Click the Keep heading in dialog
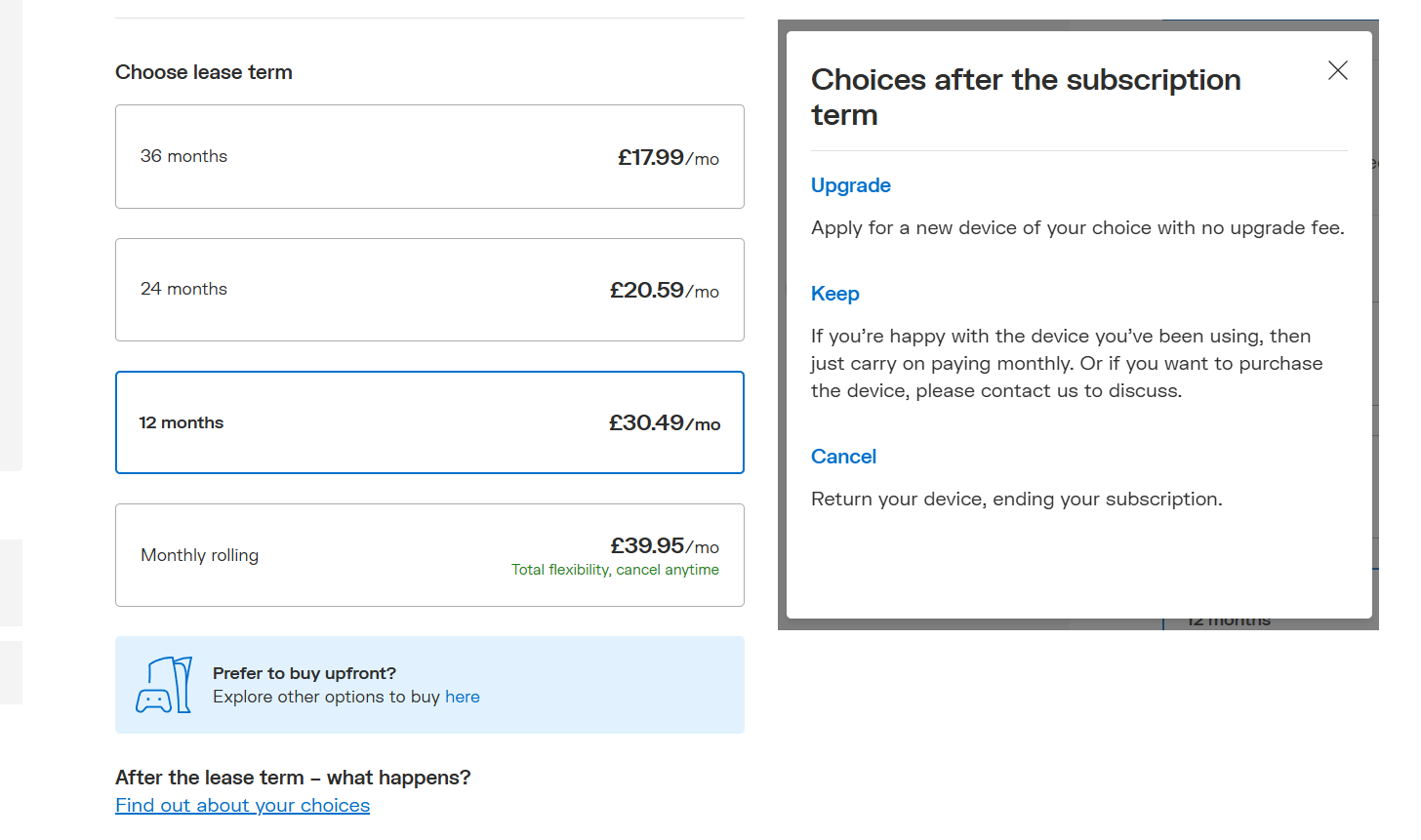 coord(834,294)
